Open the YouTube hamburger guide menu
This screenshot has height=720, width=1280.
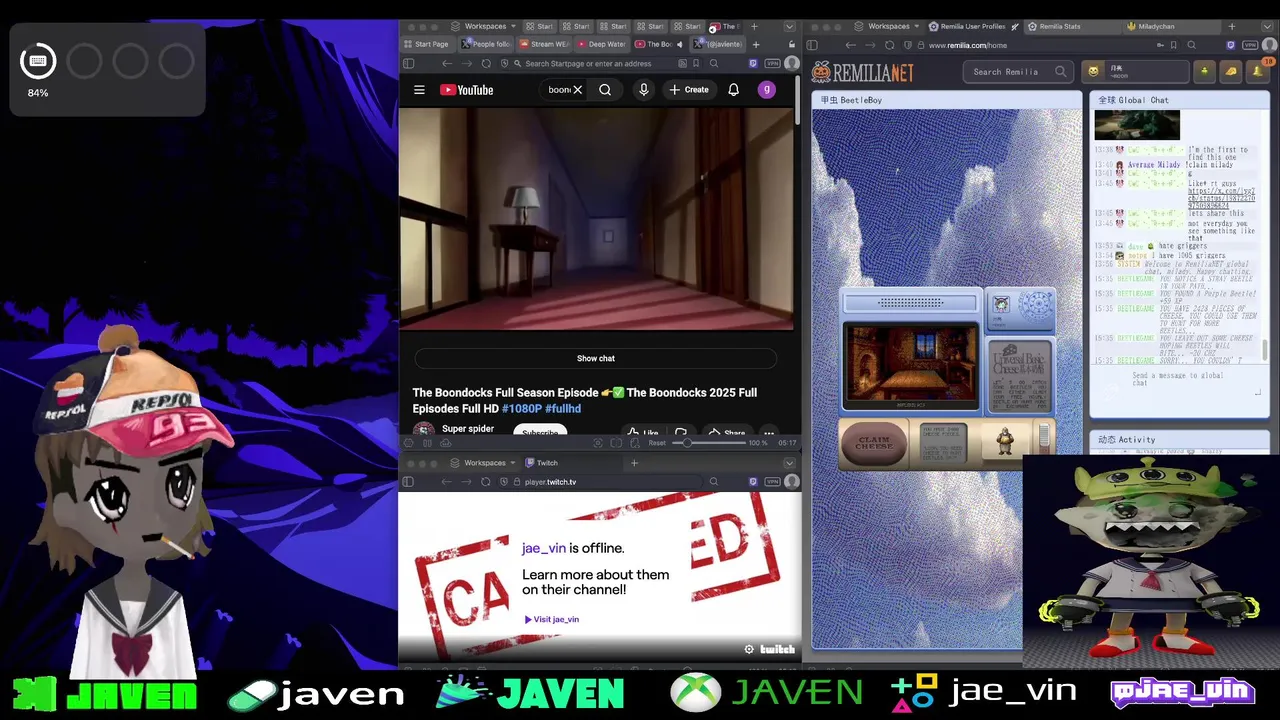click(419, 90)
